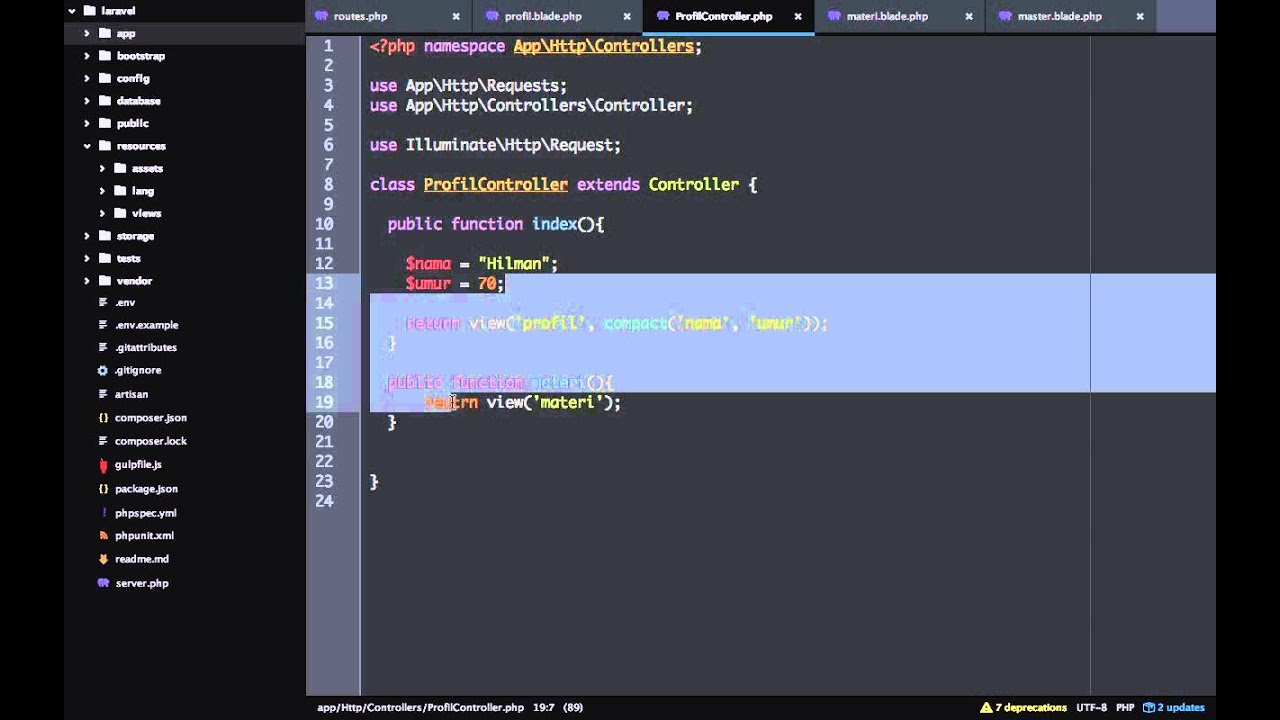Click the readme.md book icon
The height and width of the screenshot is (720, 1280).
103,559
